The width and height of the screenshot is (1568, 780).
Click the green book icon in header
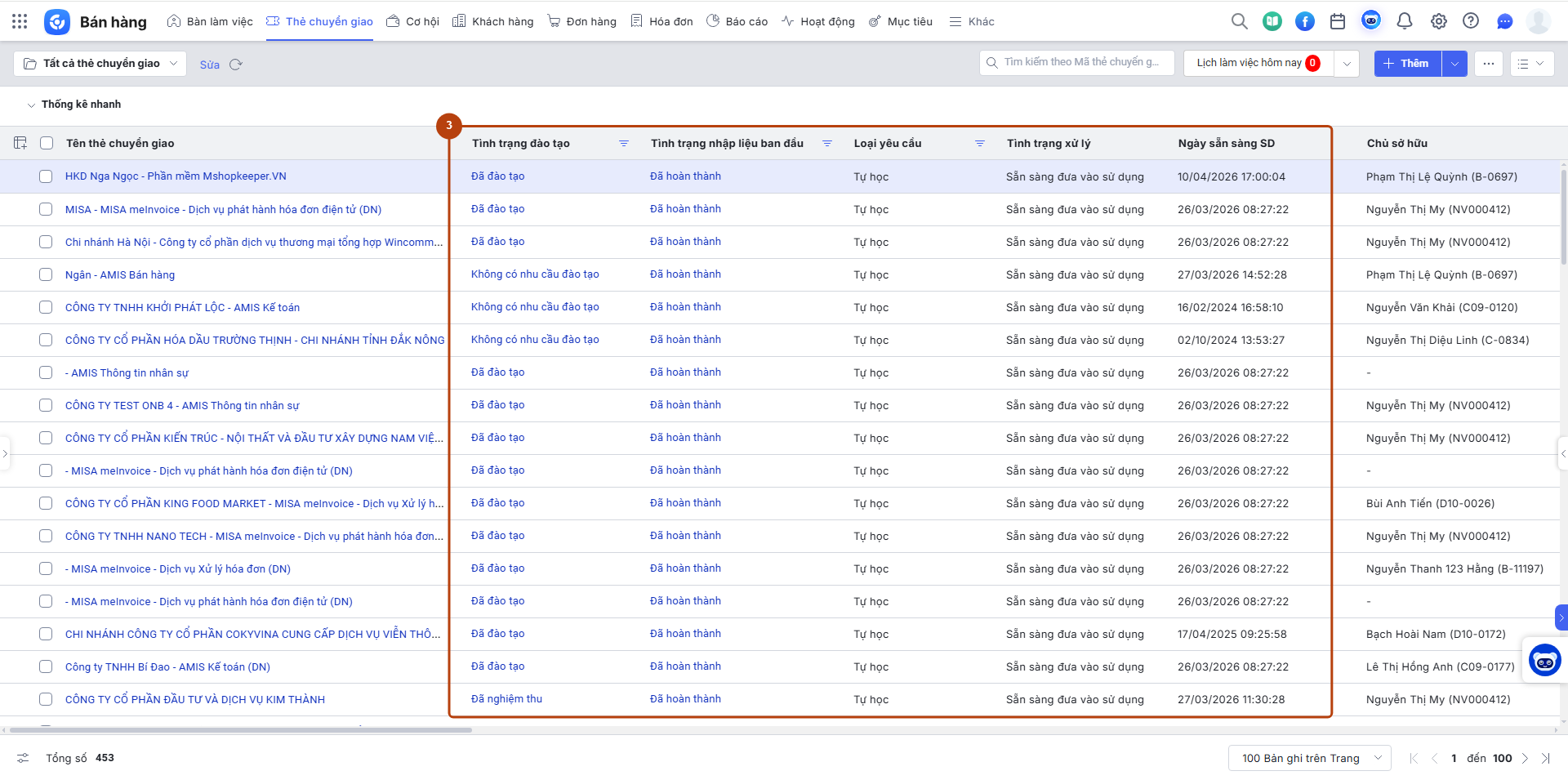pyautogui.click(x=1272, y=21)
